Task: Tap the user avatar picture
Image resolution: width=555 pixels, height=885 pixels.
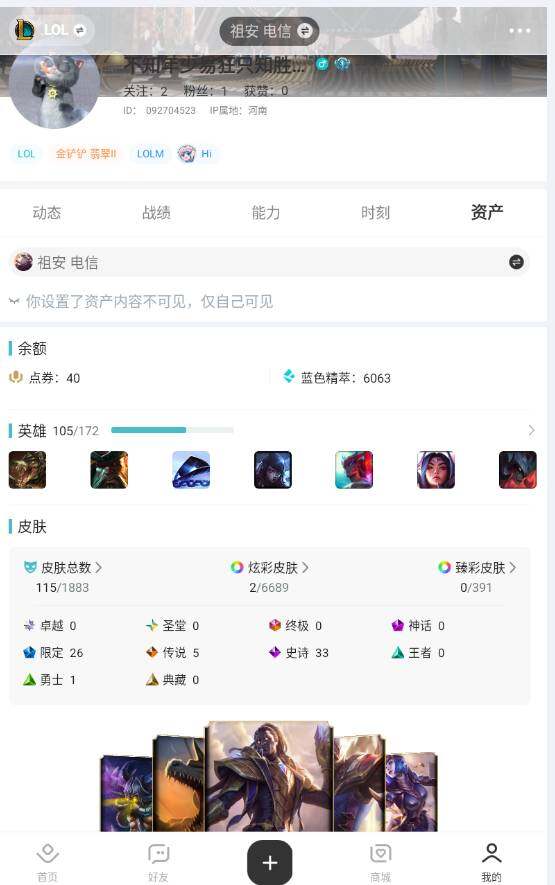Action: click(x=54, y=85)
